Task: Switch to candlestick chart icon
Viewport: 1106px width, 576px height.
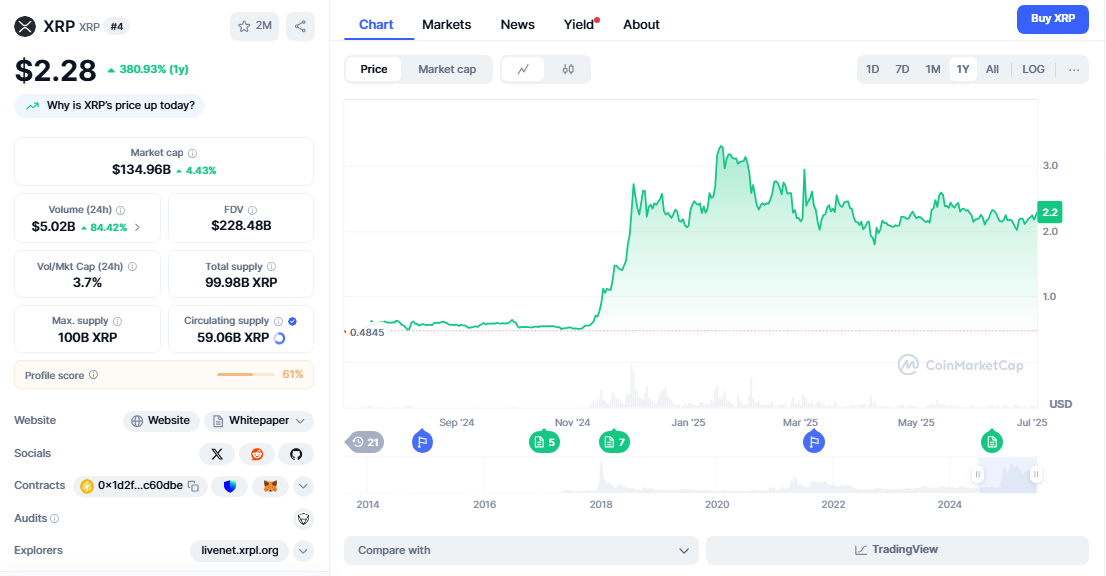Action: [568, 69]
